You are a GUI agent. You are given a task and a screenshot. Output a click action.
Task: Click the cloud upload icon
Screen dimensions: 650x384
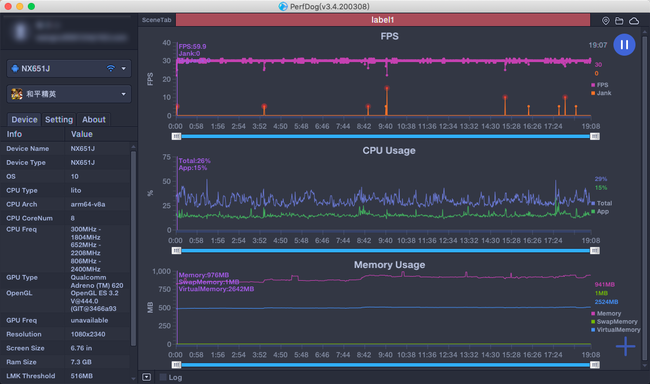click(x=634, y=21)
